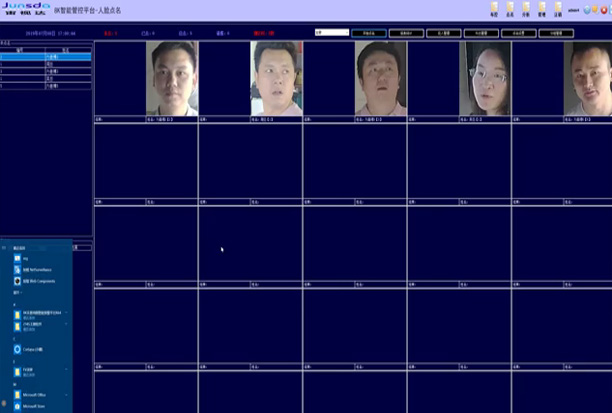Select the face photo of woman with glasses

[x=485, y=79]
